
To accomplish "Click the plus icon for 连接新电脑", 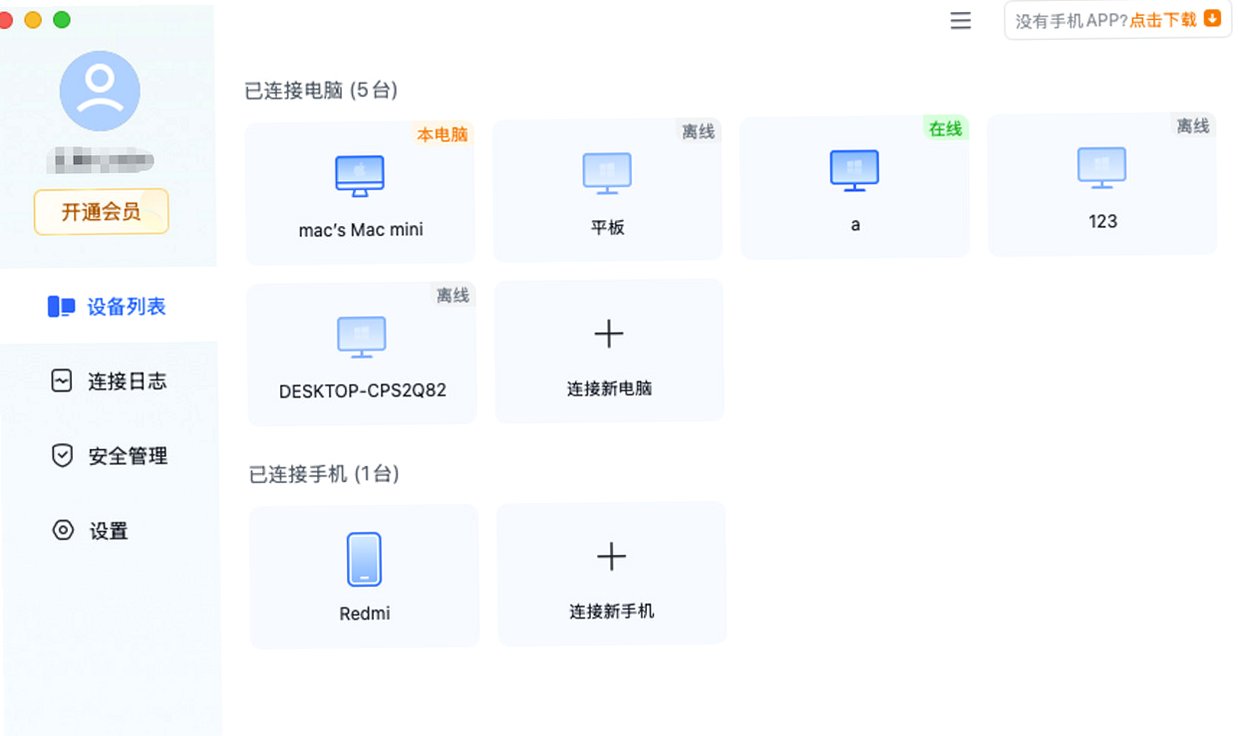I will click(609, 334).
